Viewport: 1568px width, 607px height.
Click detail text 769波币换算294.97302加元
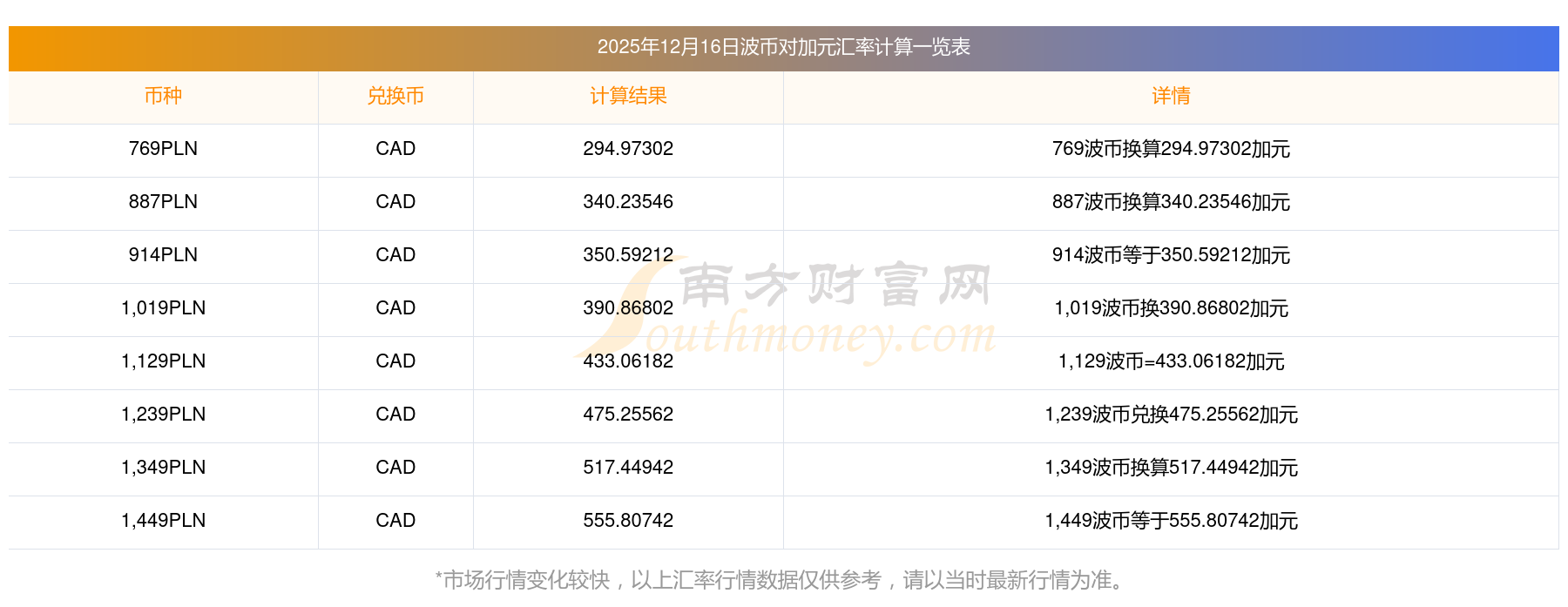pyautogui.click(x=1171, y=149)
